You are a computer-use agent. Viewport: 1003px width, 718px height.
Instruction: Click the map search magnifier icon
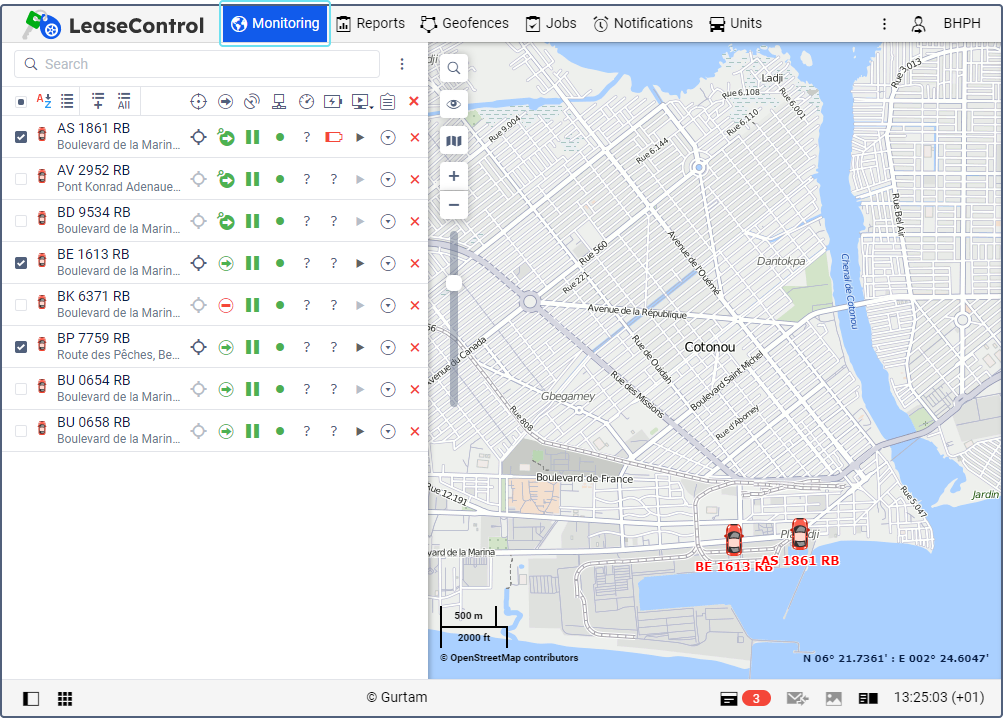pyautogui.click(x=454, y=68)
